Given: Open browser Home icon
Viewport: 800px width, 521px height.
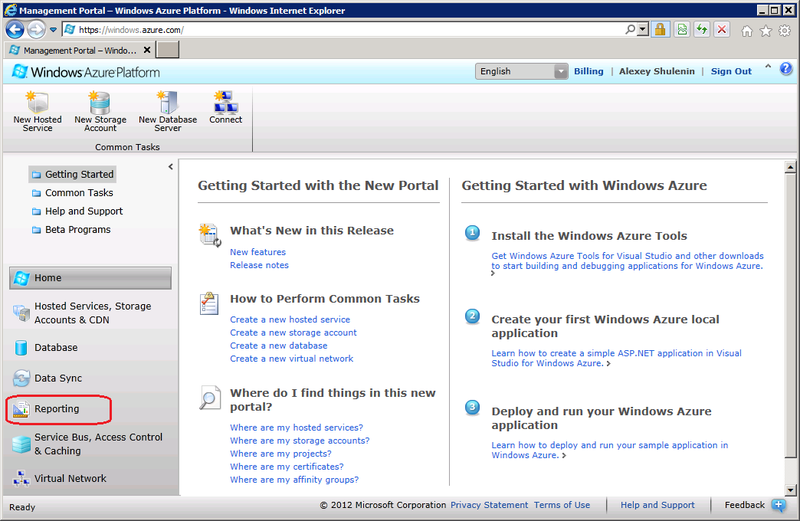Looking at the screenshot, I should point(747,31).
